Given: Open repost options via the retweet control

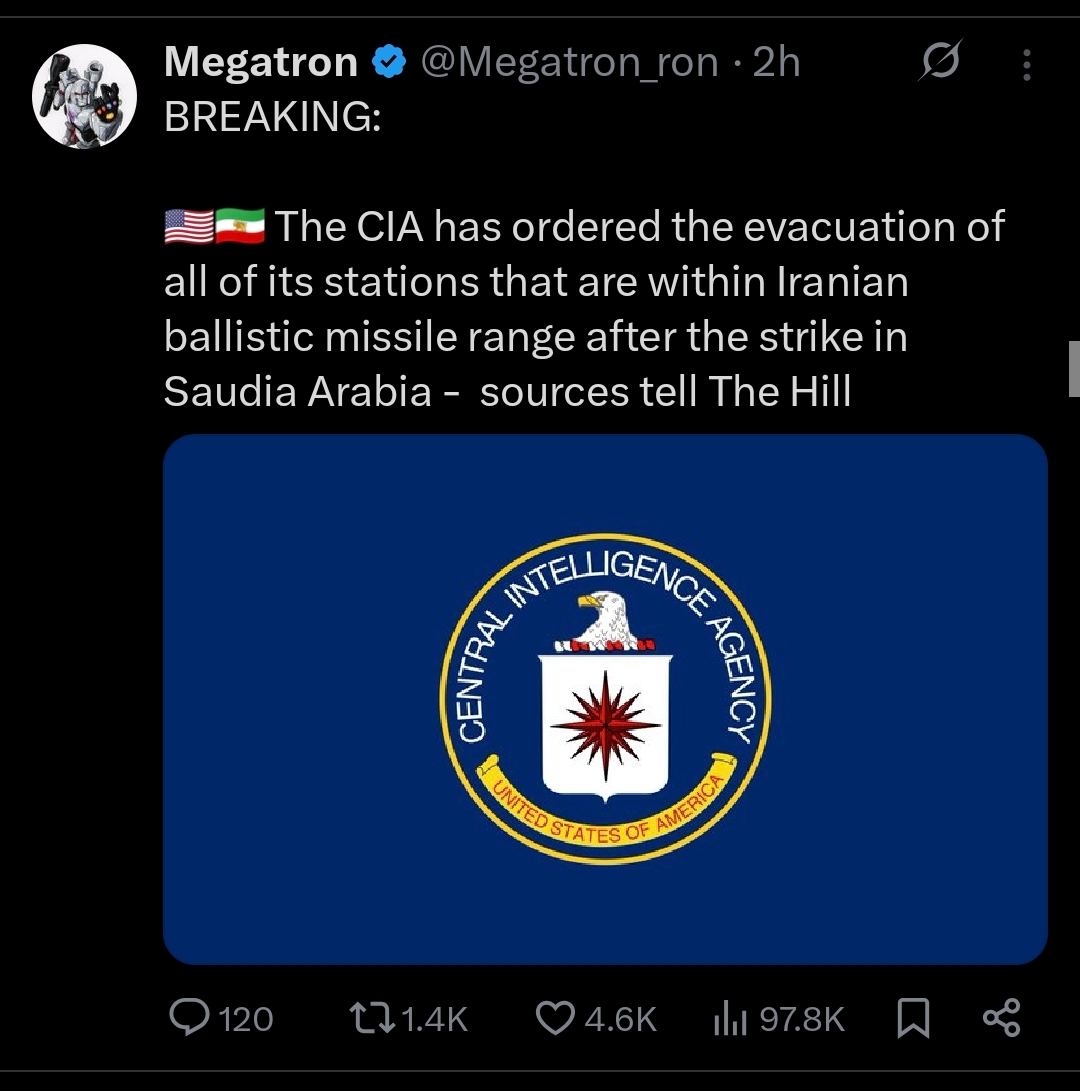Looking at the screenshot, I should pyautogui.click(x=374, y=1018).
